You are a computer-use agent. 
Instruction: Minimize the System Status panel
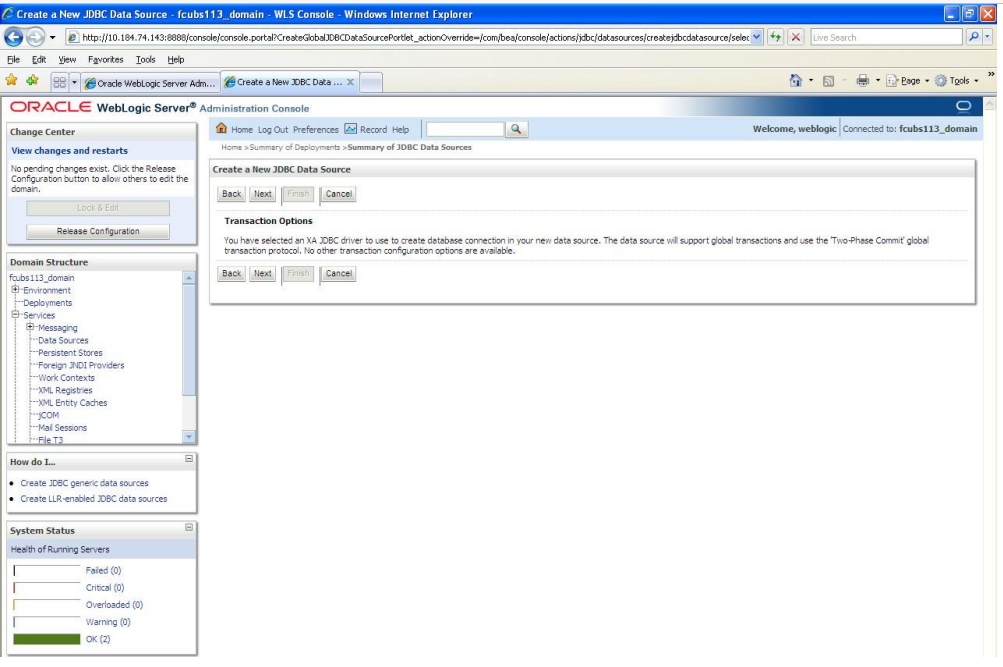[189, 528]
